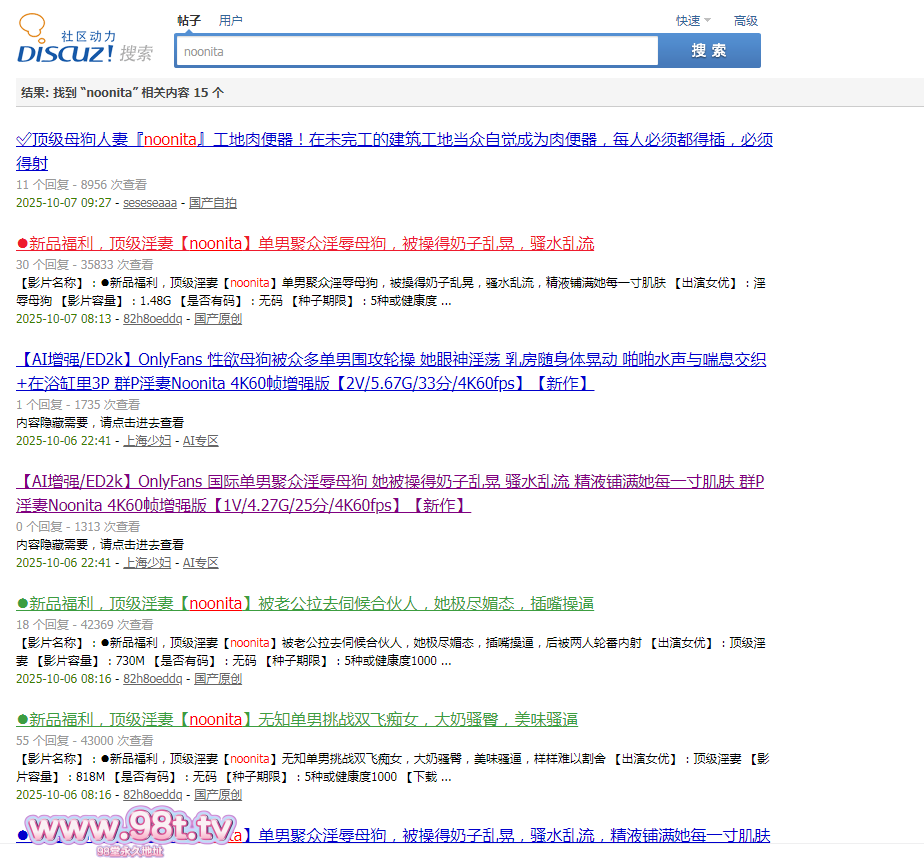Open the red result title with 30 replies
The height and width of the screenshot is (866, 924).
click(306, 244)
